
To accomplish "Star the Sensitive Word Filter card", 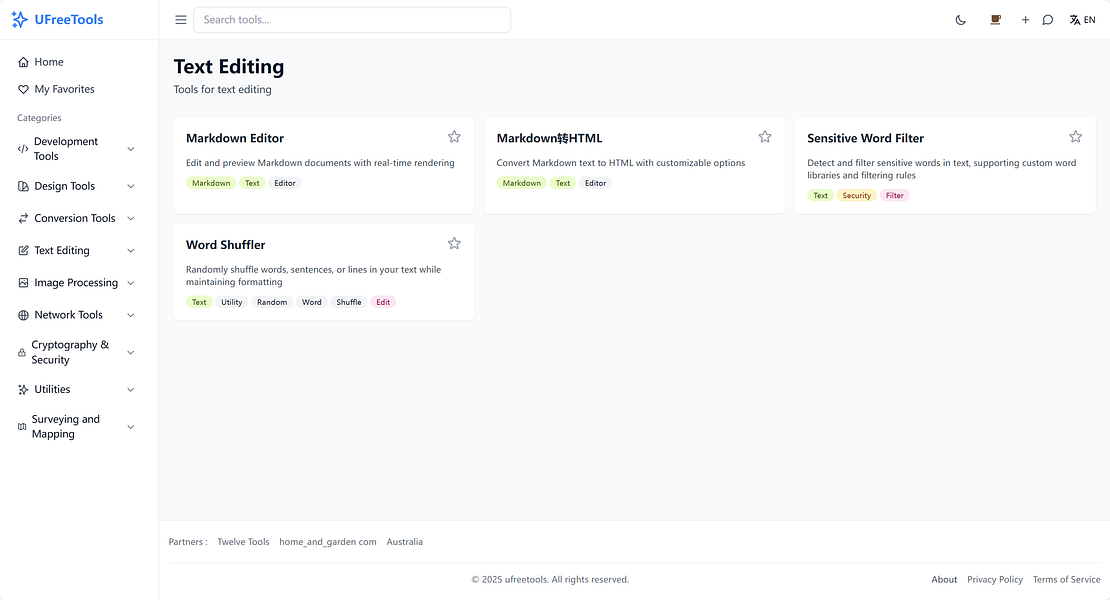I will 1075,136.
